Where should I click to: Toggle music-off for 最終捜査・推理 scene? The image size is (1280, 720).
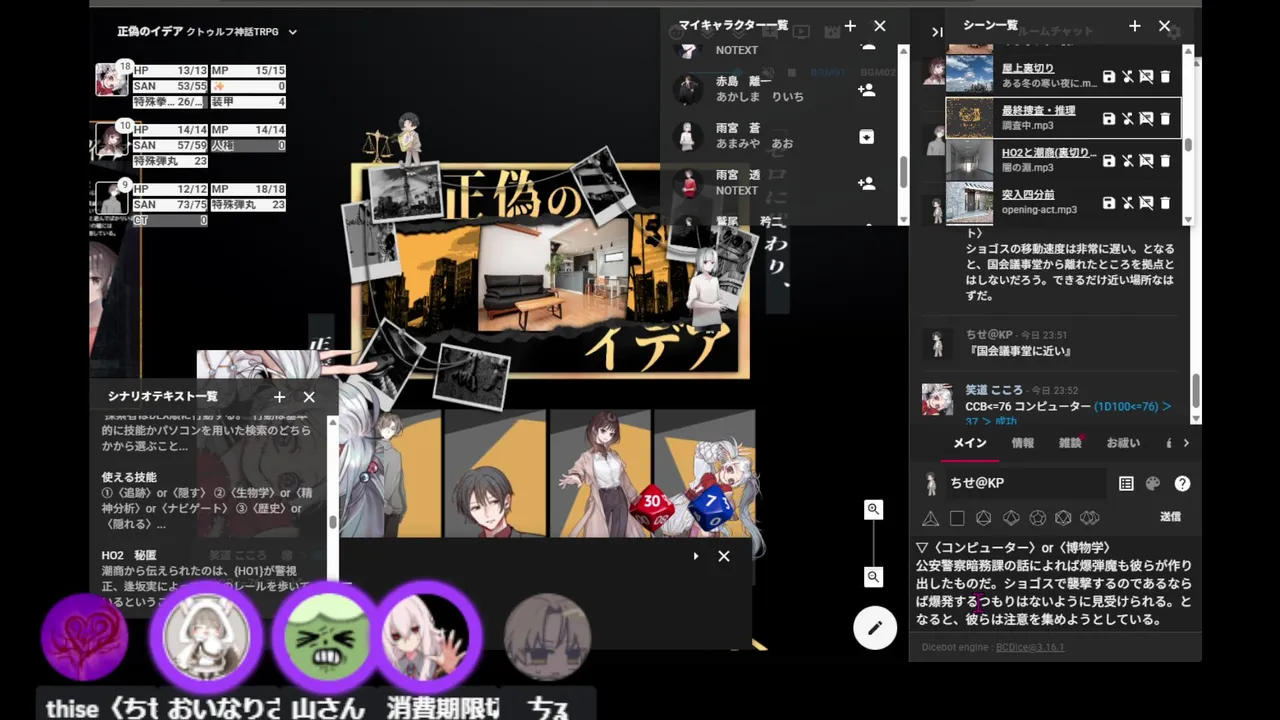tap(1127, 119)
